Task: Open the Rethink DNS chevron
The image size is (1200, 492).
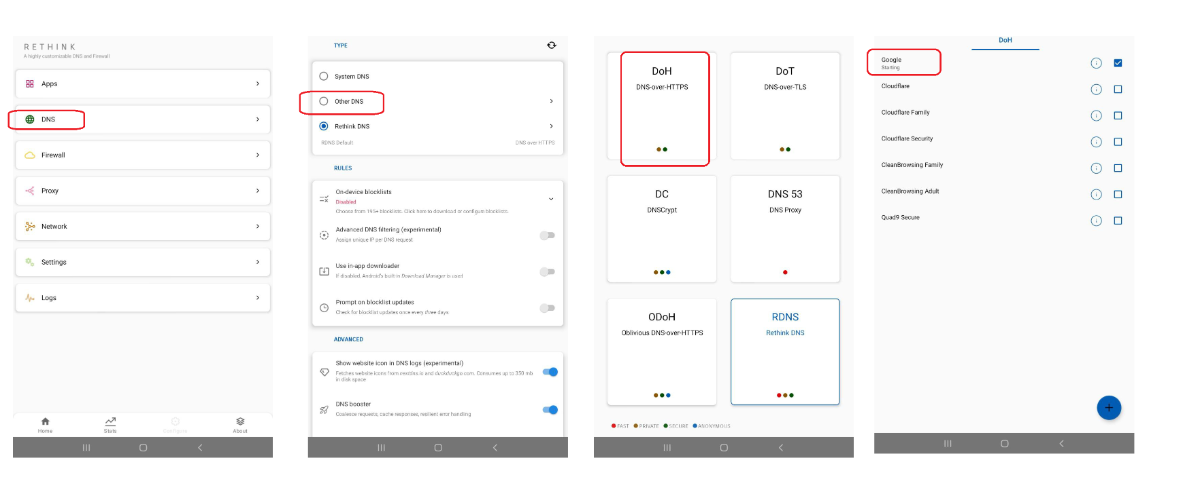Action: [551, 126]
